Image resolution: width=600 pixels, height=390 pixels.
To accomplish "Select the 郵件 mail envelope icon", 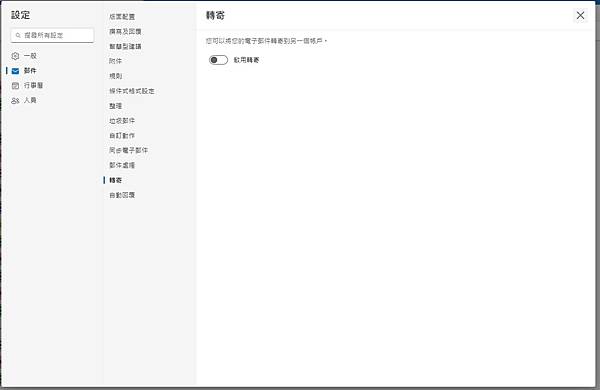I will [15, 71].
